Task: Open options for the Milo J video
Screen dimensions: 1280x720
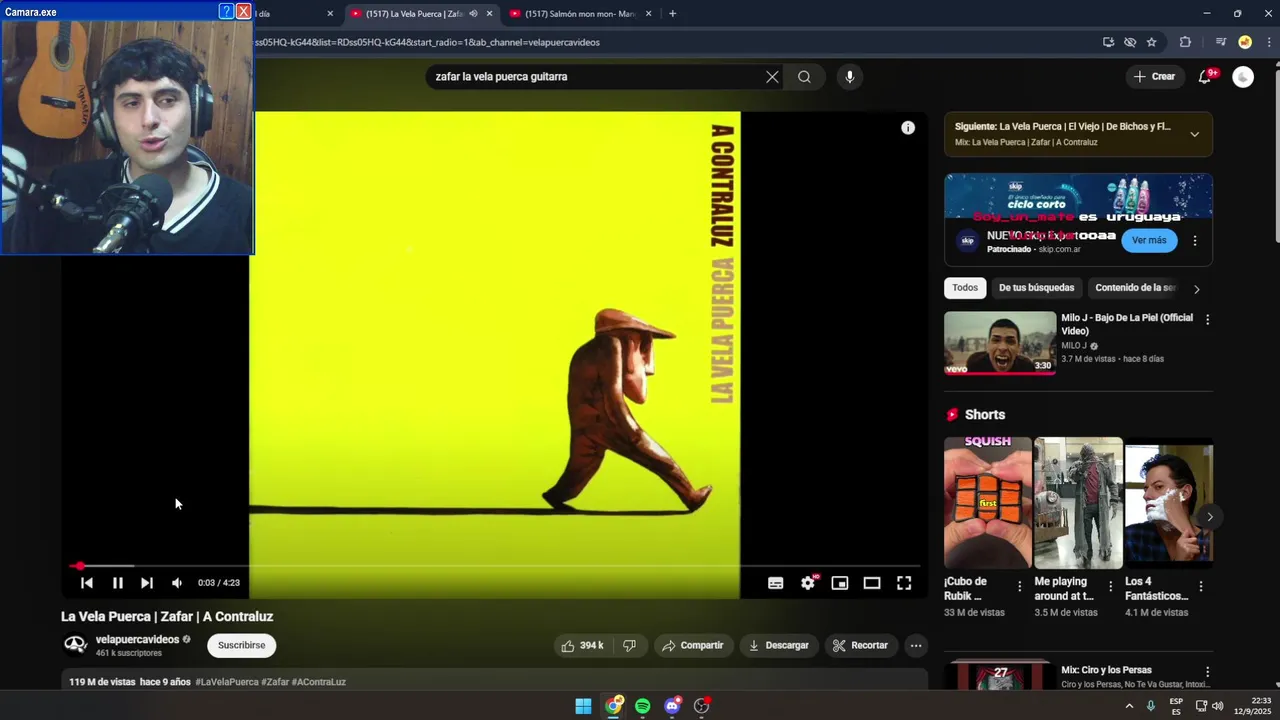Action: (1207, 320)
